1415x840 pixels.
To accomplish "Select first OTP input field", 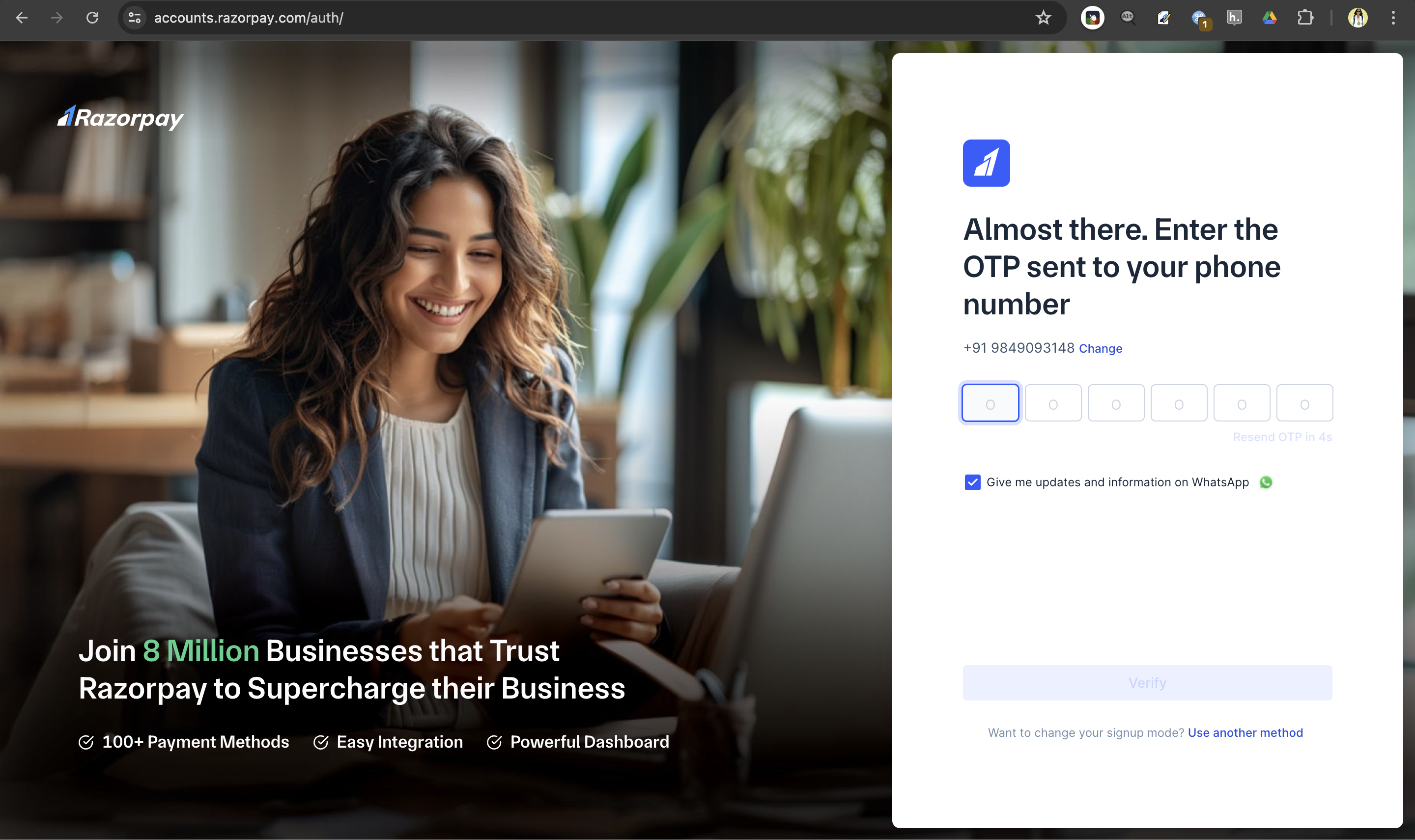I will click(x=990, y=403).
